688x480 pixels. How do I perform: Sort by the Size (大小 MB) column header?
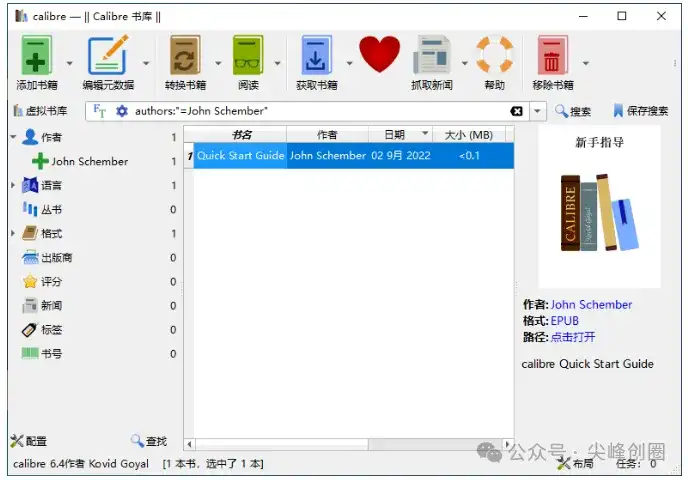tap(469, 135)
